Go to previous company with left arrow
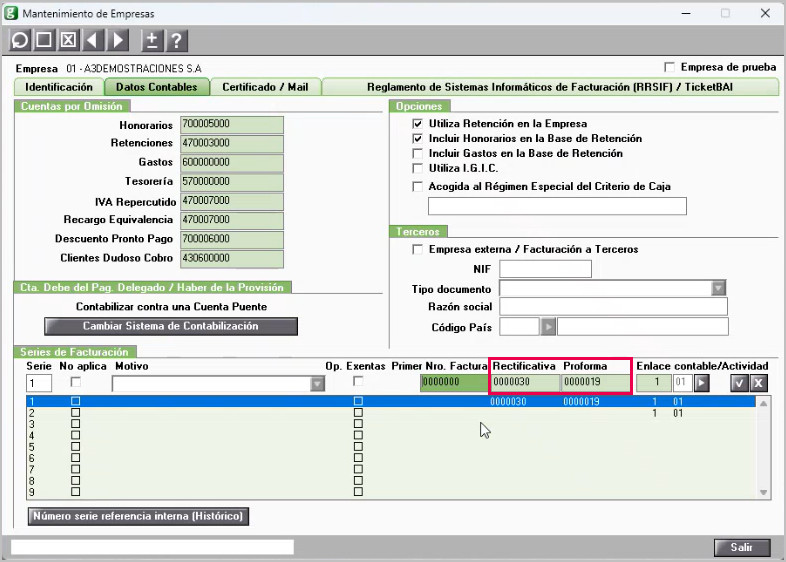The height and width of the screenshot is (562, 786). coord(92,40)
